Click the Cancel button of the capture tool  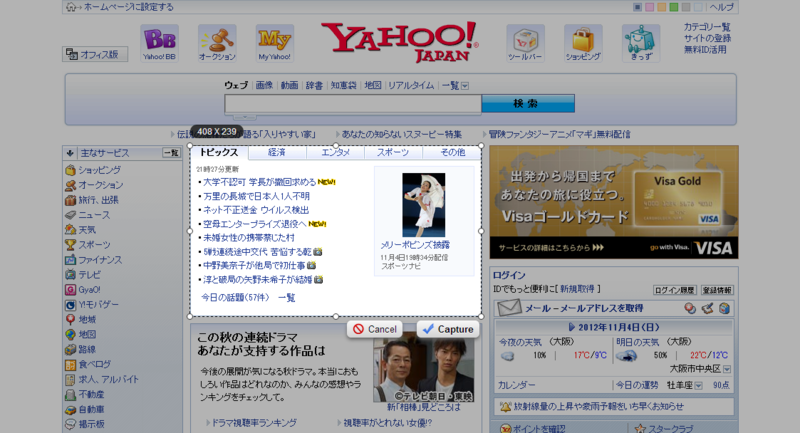point(375,329)
